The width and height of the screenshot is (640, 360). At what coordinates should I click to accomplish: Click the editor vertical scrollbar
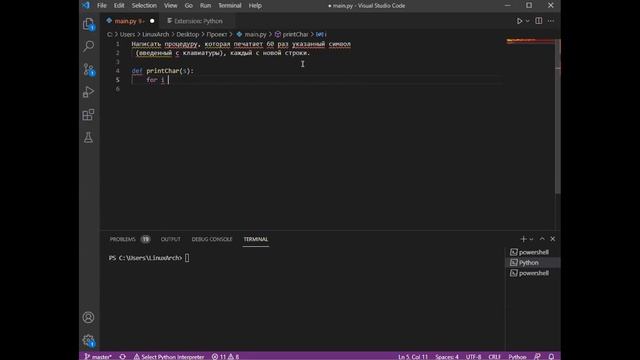[x=558, y=116]
